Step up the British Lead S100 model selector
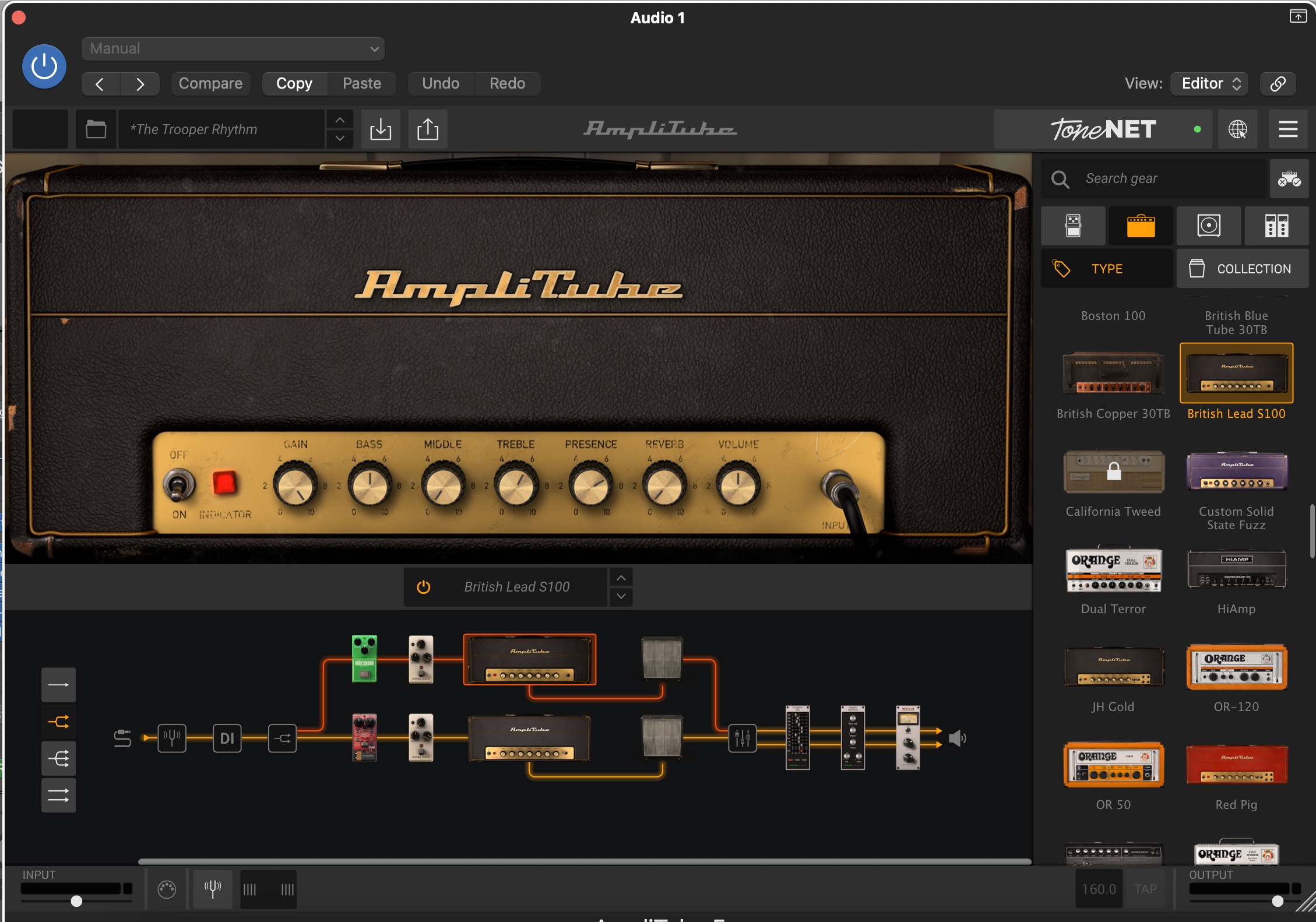1316x922 pixels. coord(621,578)
